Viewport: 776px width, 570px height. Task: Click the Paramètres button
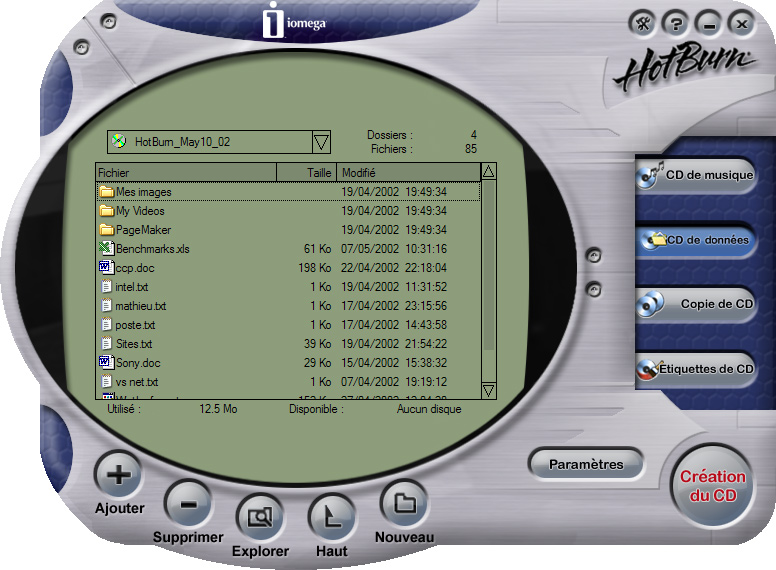tap(586, 464)
